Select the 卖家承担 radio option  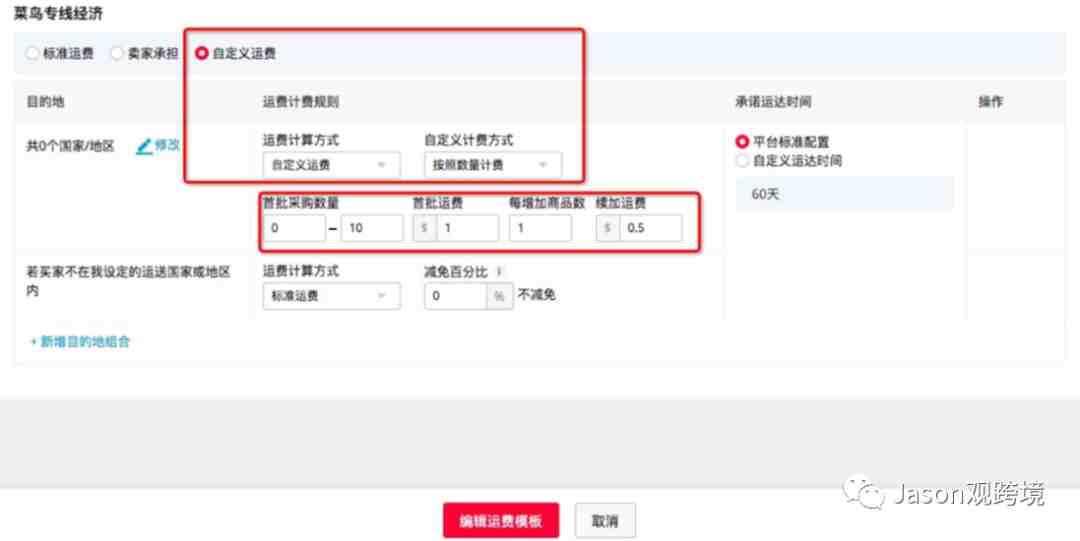click(117, 53)
